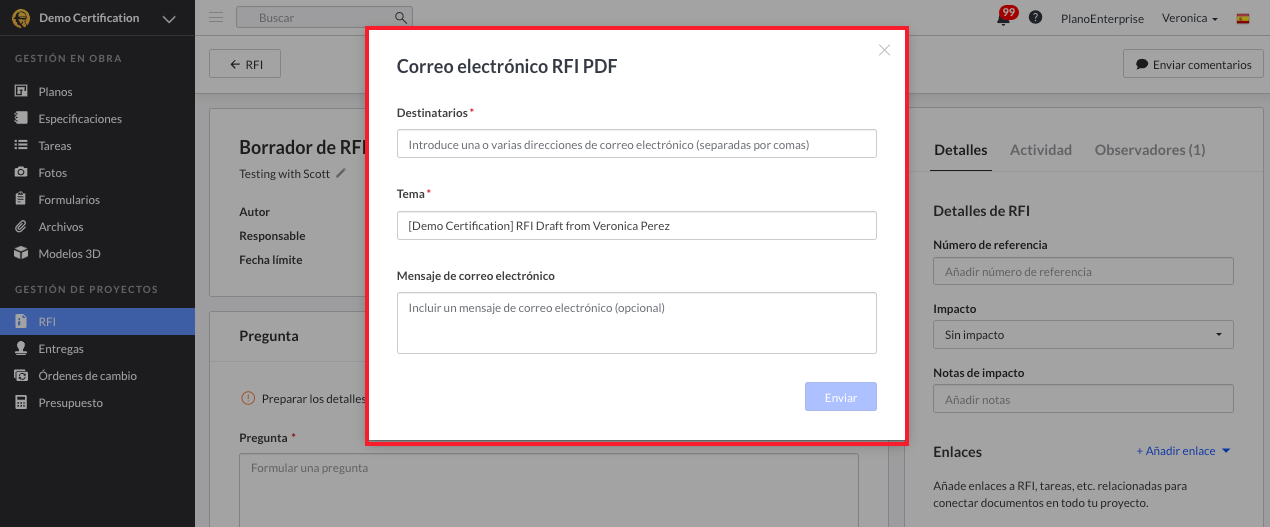
Task: Open Presupuesto in the sidebar
Action: point(70,403)
